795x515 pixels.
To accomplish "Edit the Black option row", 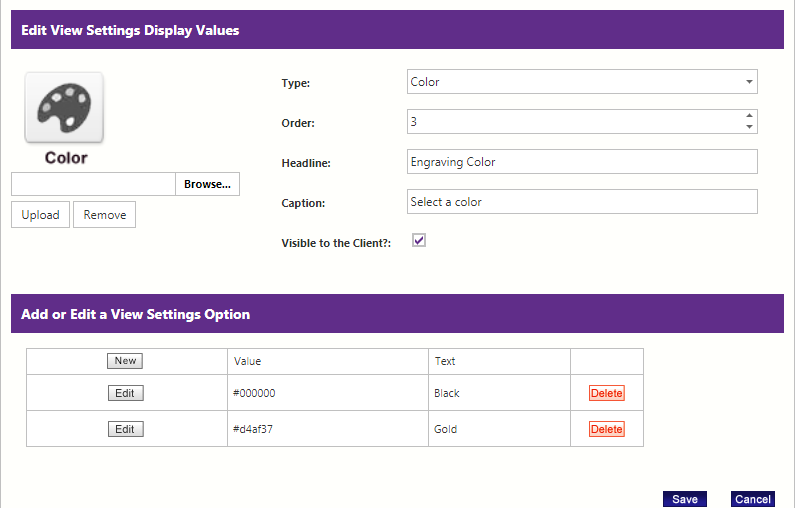I will [x=125, y=393].
